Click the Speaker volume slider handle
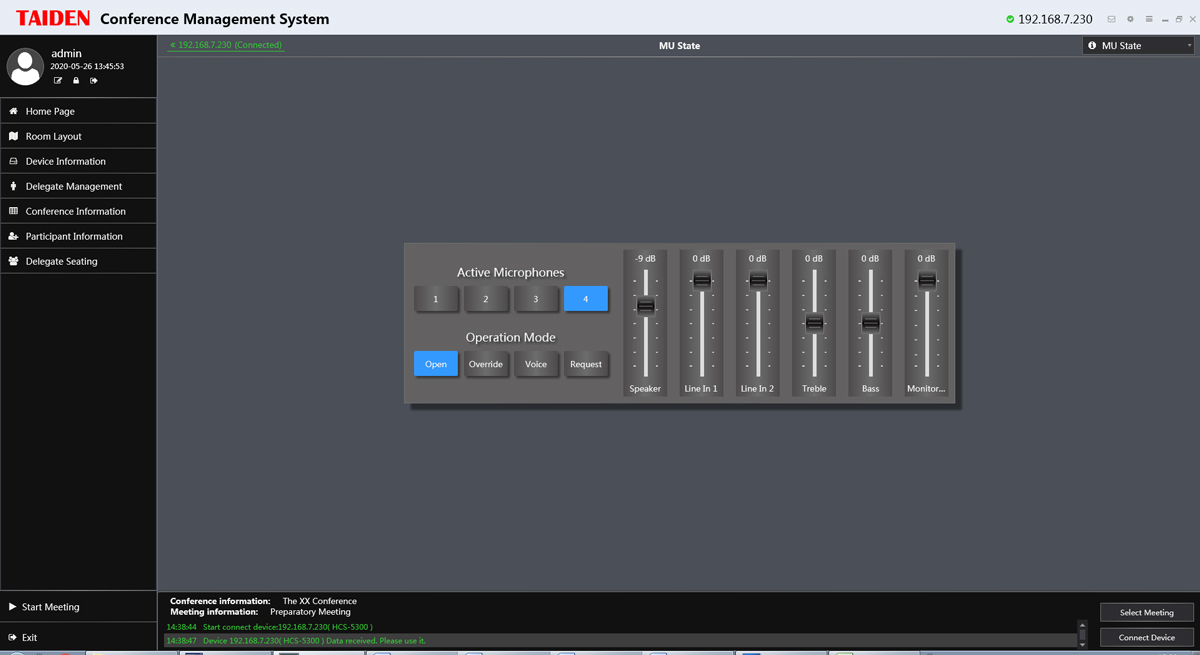This screenshot has height=655, width=1200. (x=645, y=305)
